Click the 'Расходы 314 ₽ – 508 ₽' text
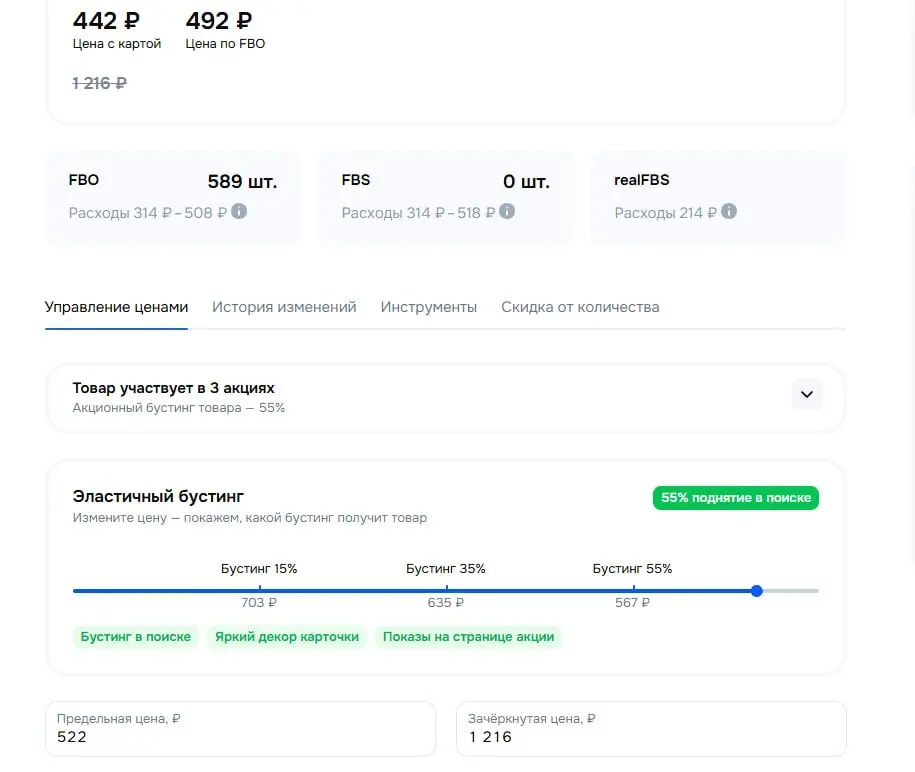Viewport: 915px width, 772px height. pyautogui.click(x=148, y=213)
